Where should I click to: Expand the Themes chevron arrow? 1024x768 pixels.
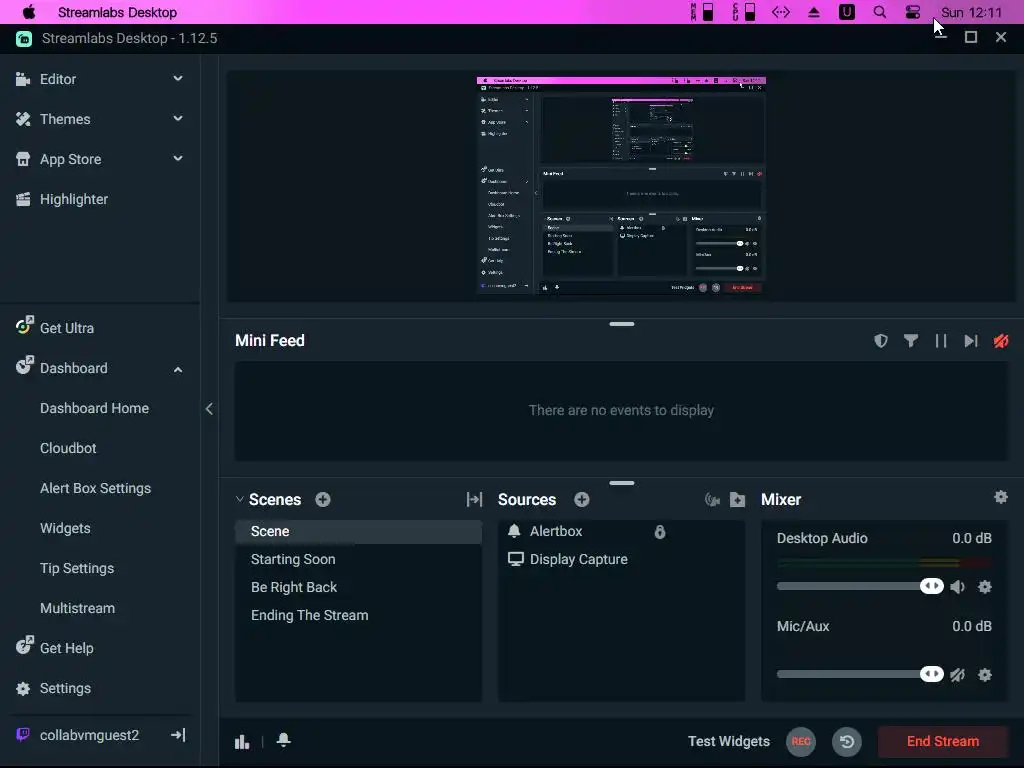click(178, 118)
